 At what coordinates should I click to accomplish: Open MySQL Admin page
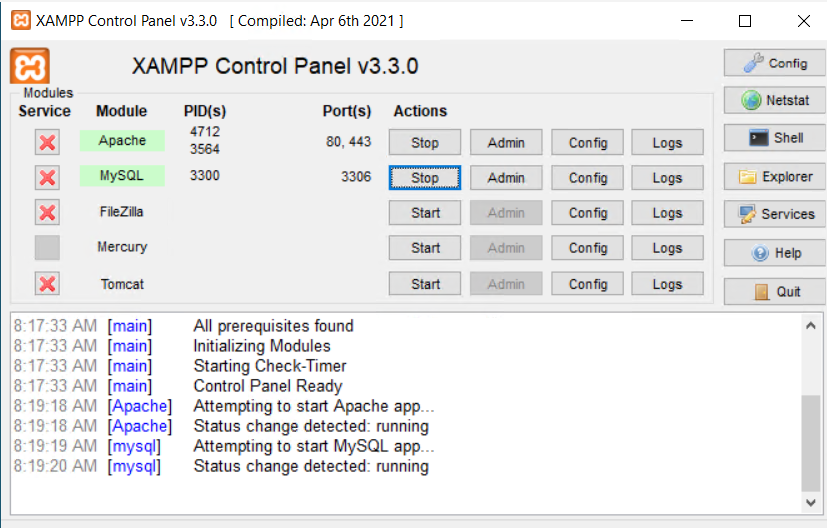pos(506,178)
